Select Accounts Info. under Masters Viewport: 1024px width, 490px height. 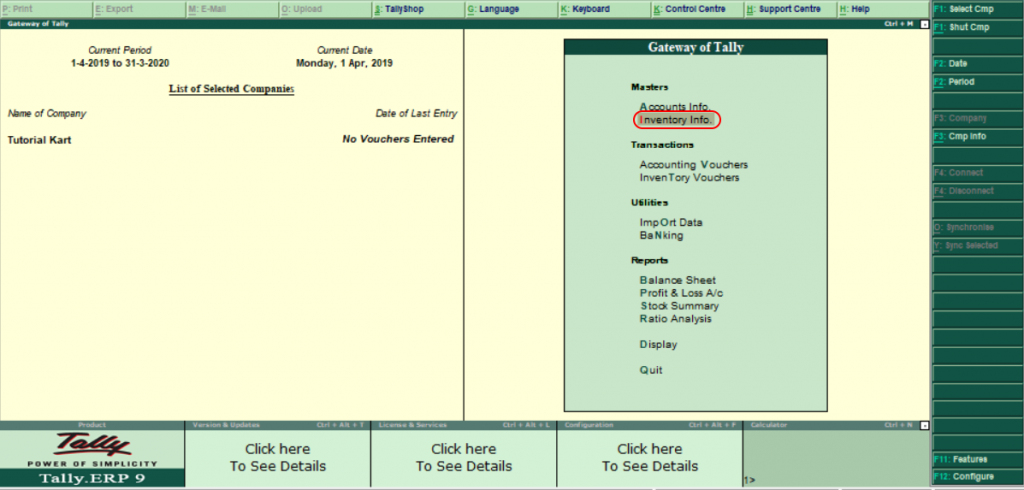(x=675, y=106)
